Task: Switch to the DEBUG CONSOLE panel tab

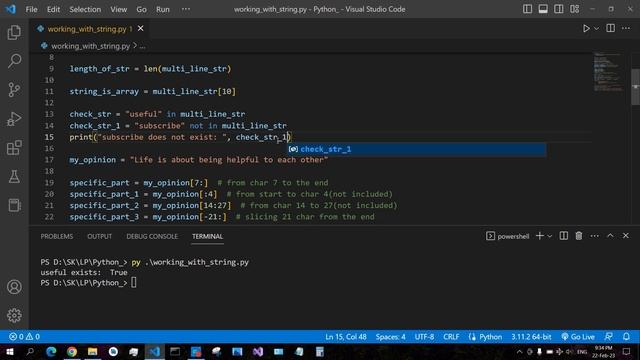Action: coord(152,236)
